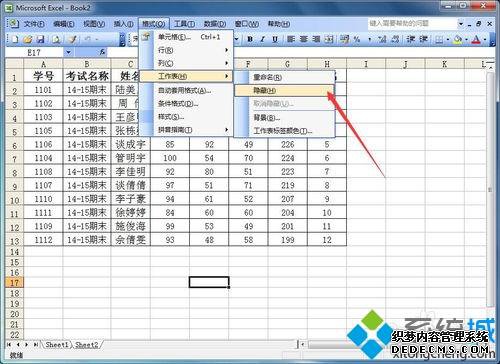The image size is (500, 364).
Task: Click the last-sheet tab navigation arrow
Action: [x=36, y=344]
